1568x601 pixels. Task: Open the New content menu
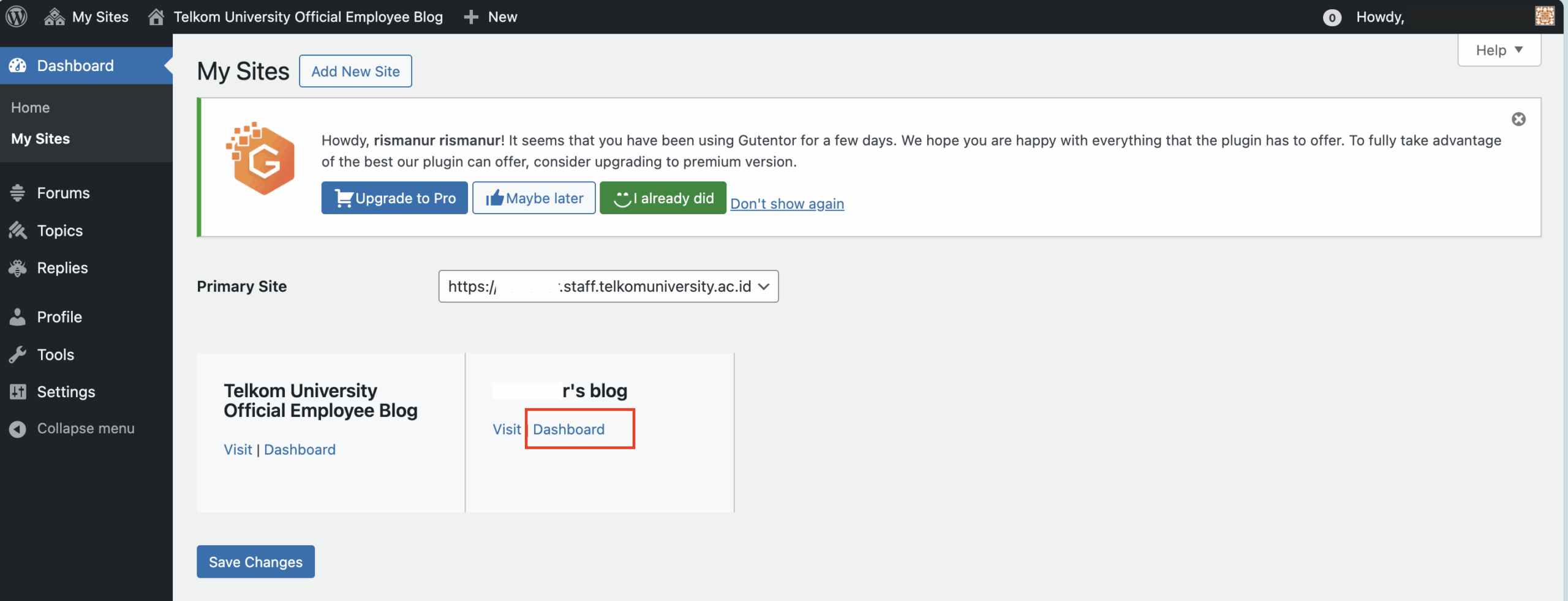tap(491, 17)
